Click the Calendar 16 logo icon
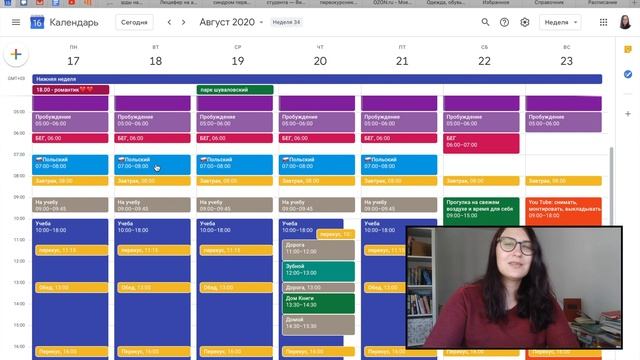This screenshot has width=640, height=360. (37, 22)
